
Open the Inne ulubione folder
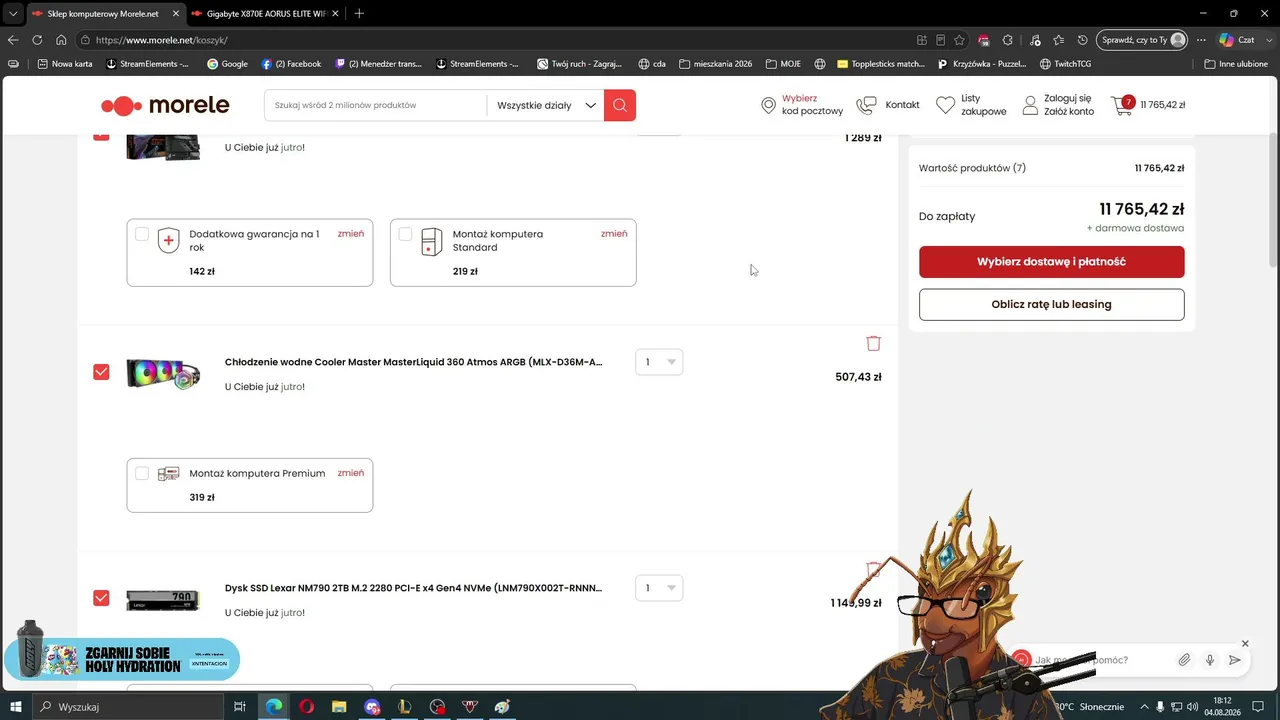point(1236,64)
